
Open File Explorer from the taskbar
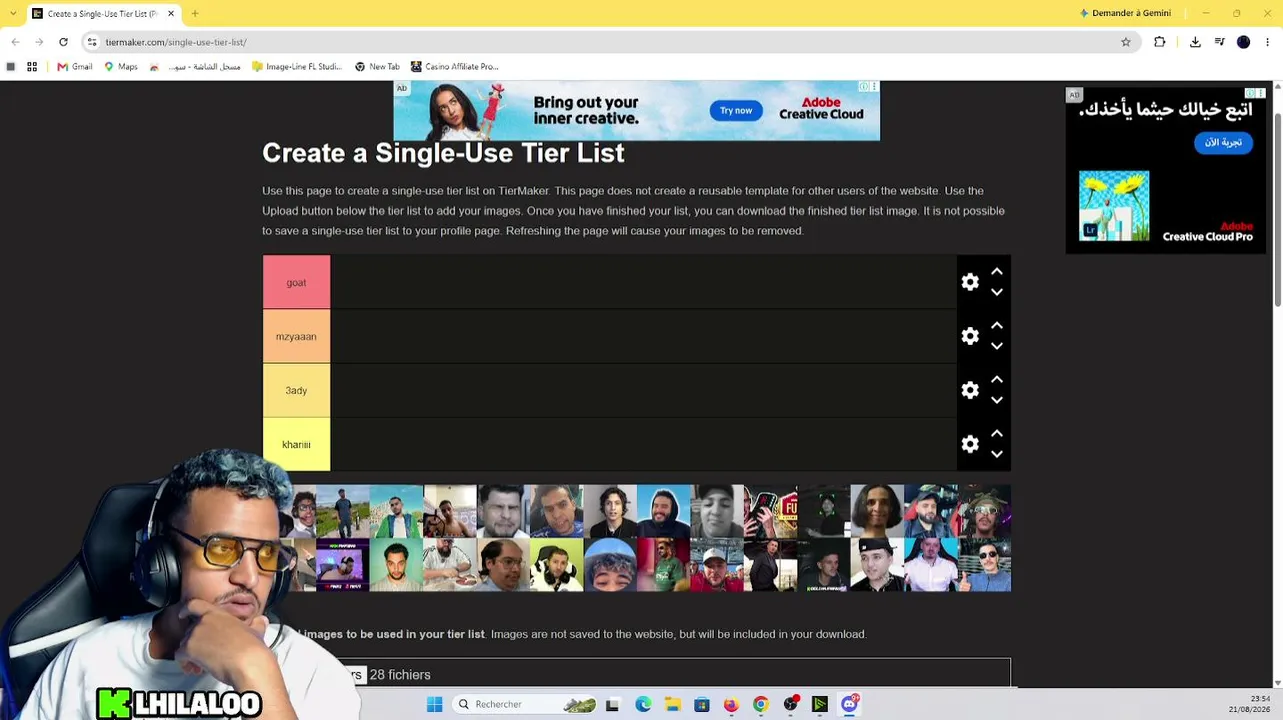pyautogui.click(x=673, y=704)
